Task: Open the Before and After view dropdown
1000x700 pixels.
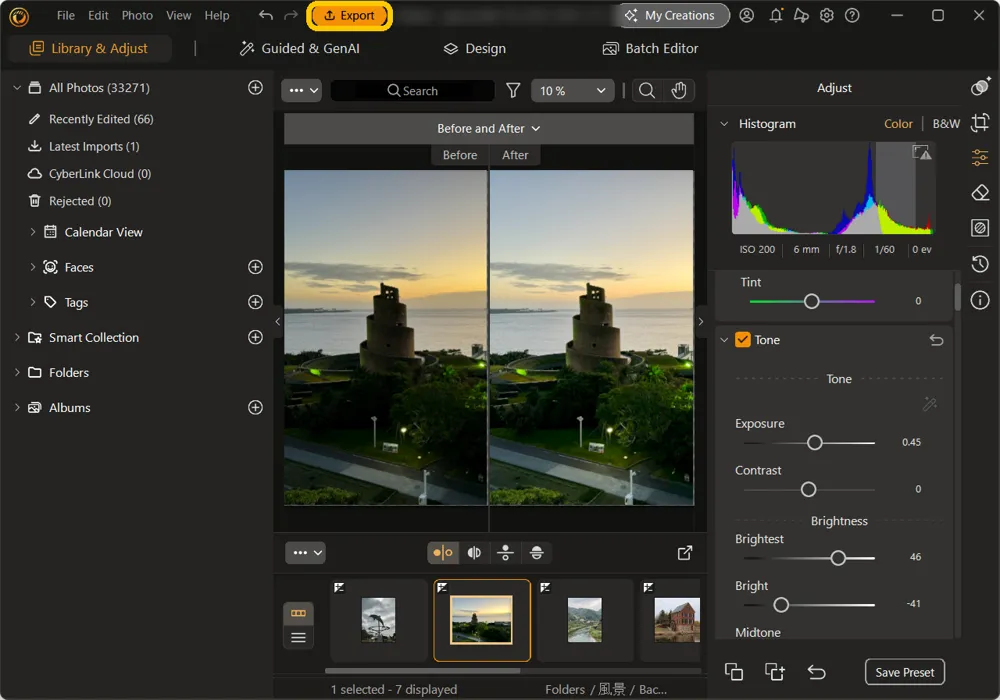Action: (489, 129)
